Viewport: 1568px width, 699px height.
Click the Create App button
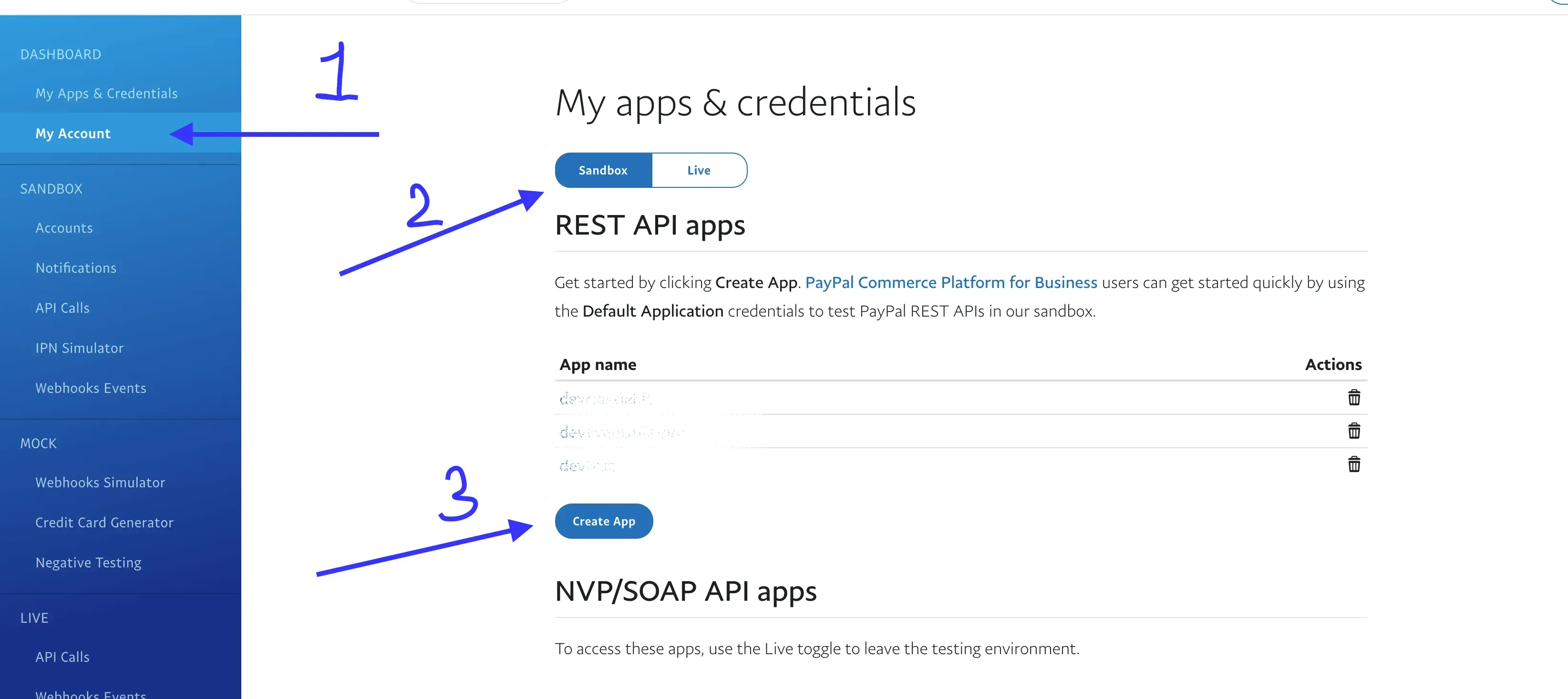pyautogui.click(x=603, y=521)
